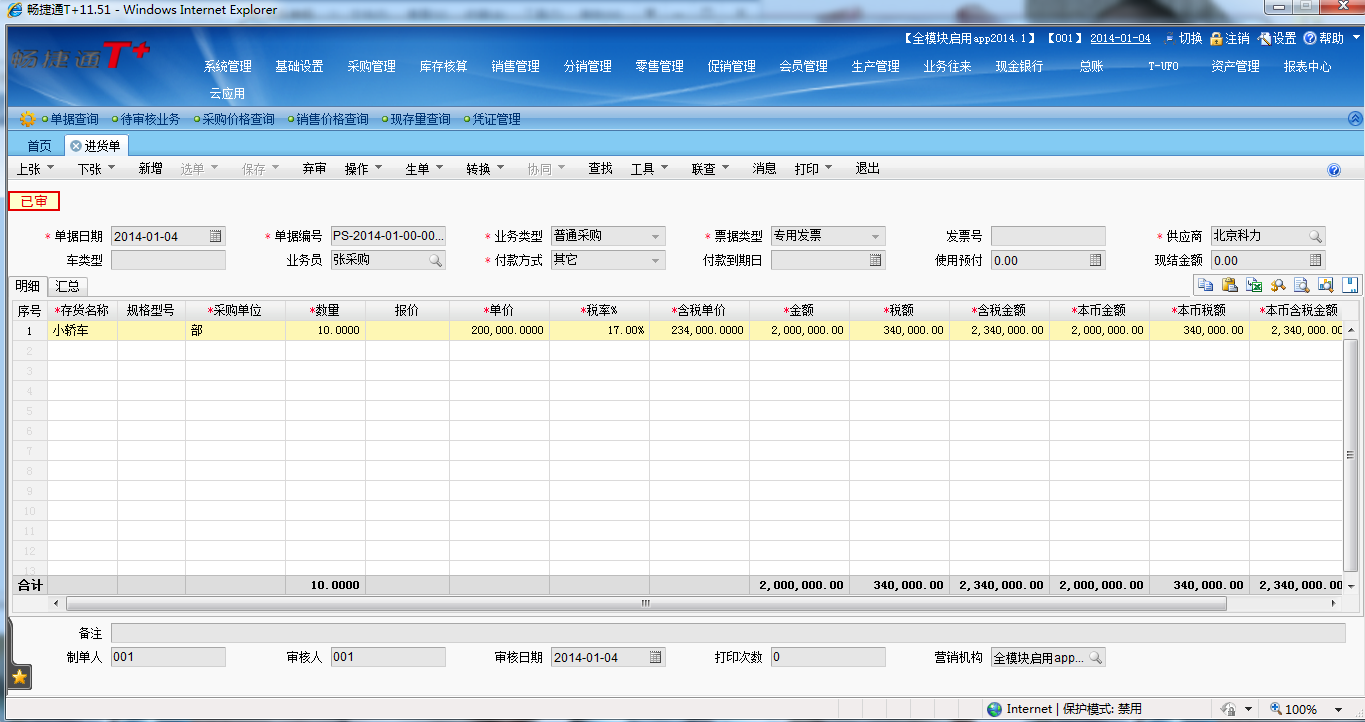Click the copy rows icon above the grid
Image resolution: width=1365 pixels, height=722 pixels.
(x=1205, y=285)
